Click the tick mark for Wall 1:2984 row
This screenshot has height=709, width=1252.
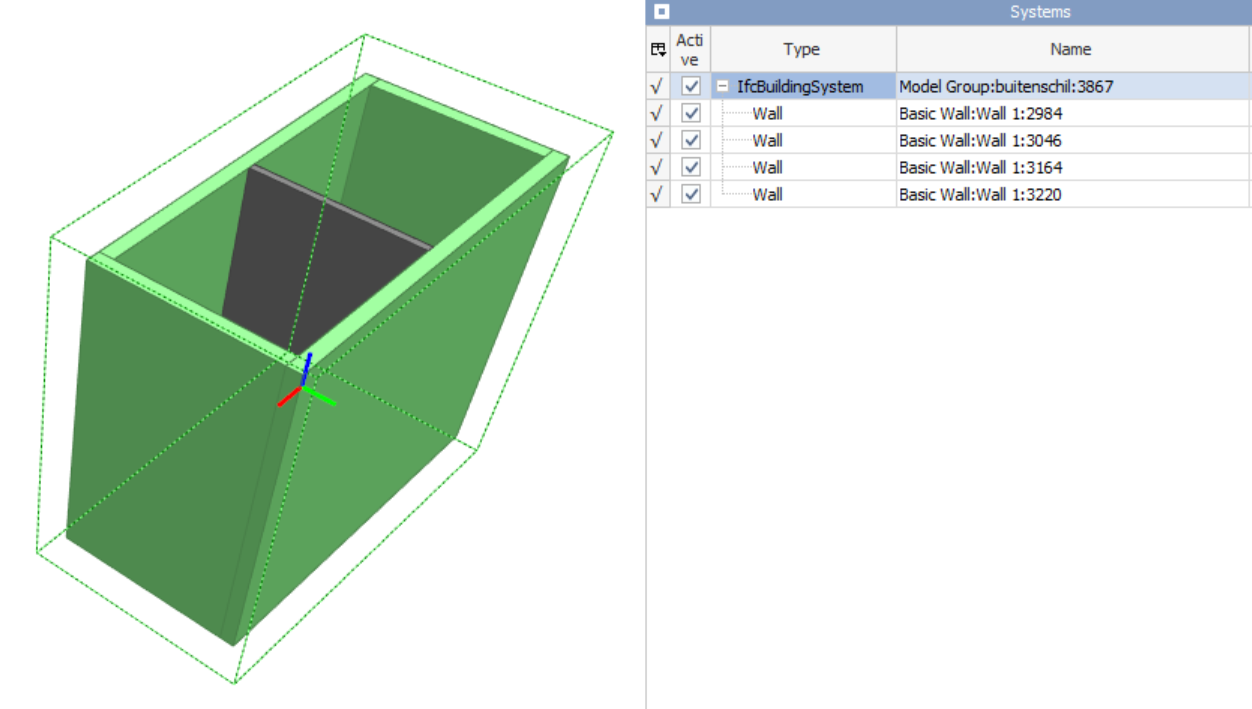point(657,114)
